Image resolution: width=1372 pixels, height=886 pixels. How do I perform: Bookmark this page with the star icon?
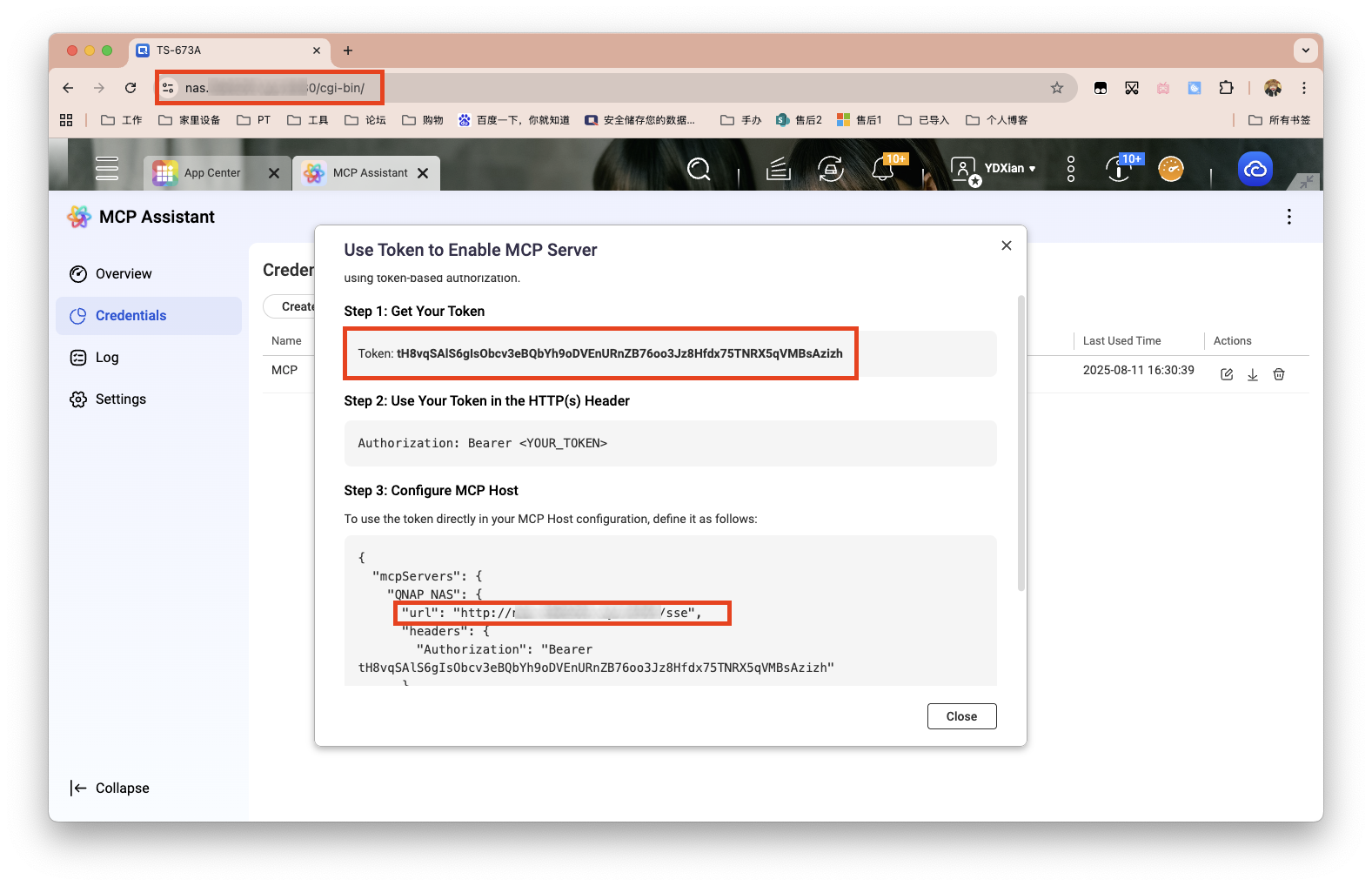1057,88
